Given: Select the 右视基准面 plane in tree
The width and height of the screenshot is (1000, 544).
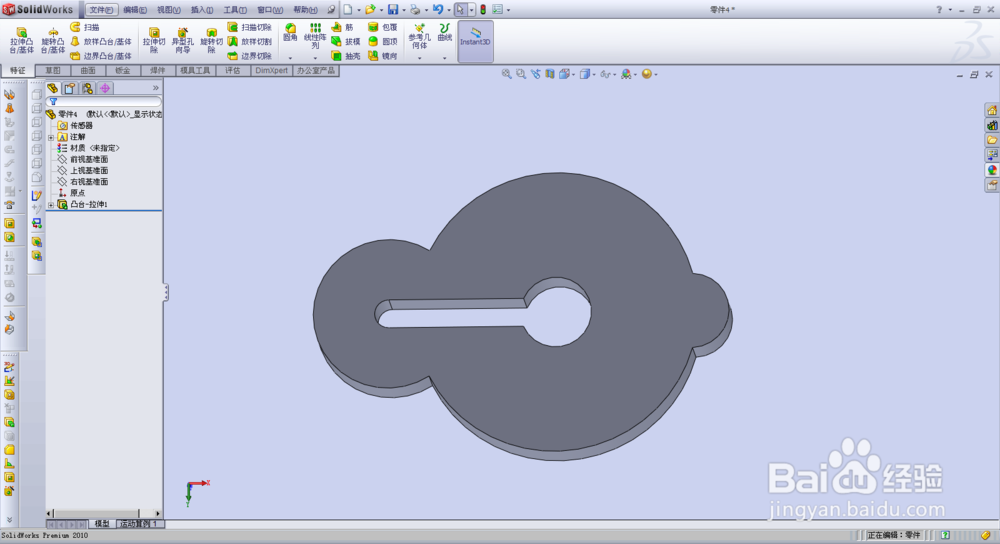Looking at the screenshot, I should pos(82,182).
